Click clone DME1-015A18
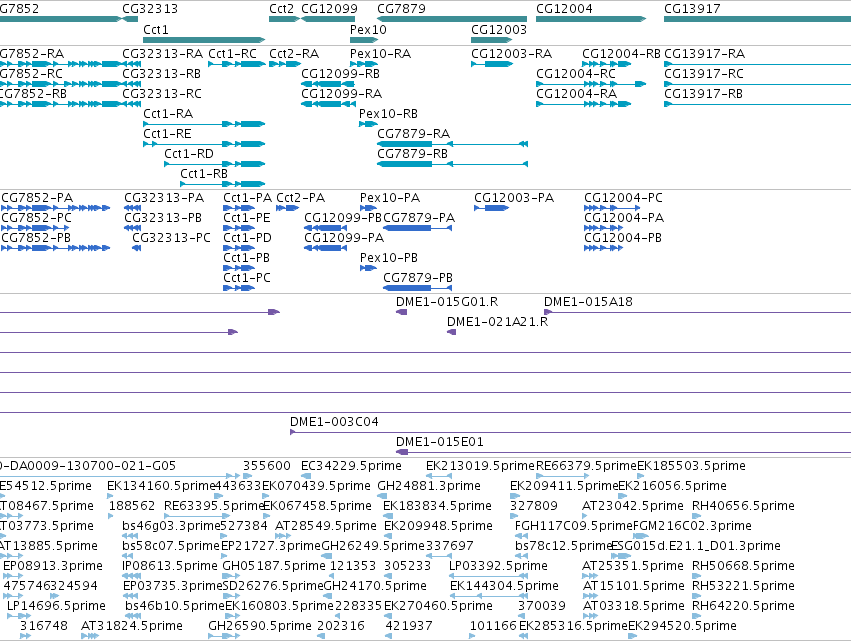 point(697,312)
